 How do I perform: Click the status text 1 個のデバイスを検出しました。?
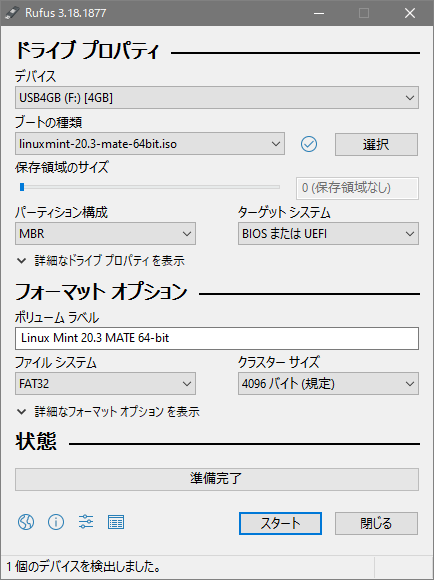[84, 566]
